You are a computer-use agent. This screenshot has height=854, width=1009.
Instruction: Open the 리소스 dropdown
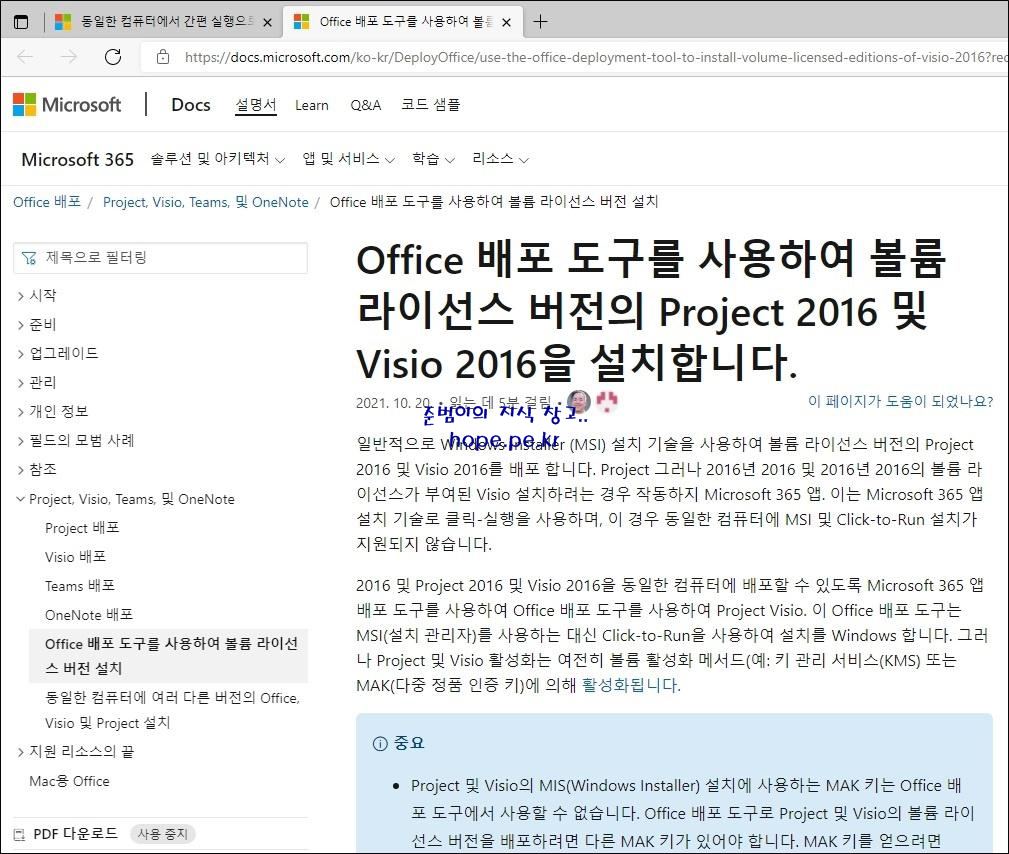click(x=500, y=159)
